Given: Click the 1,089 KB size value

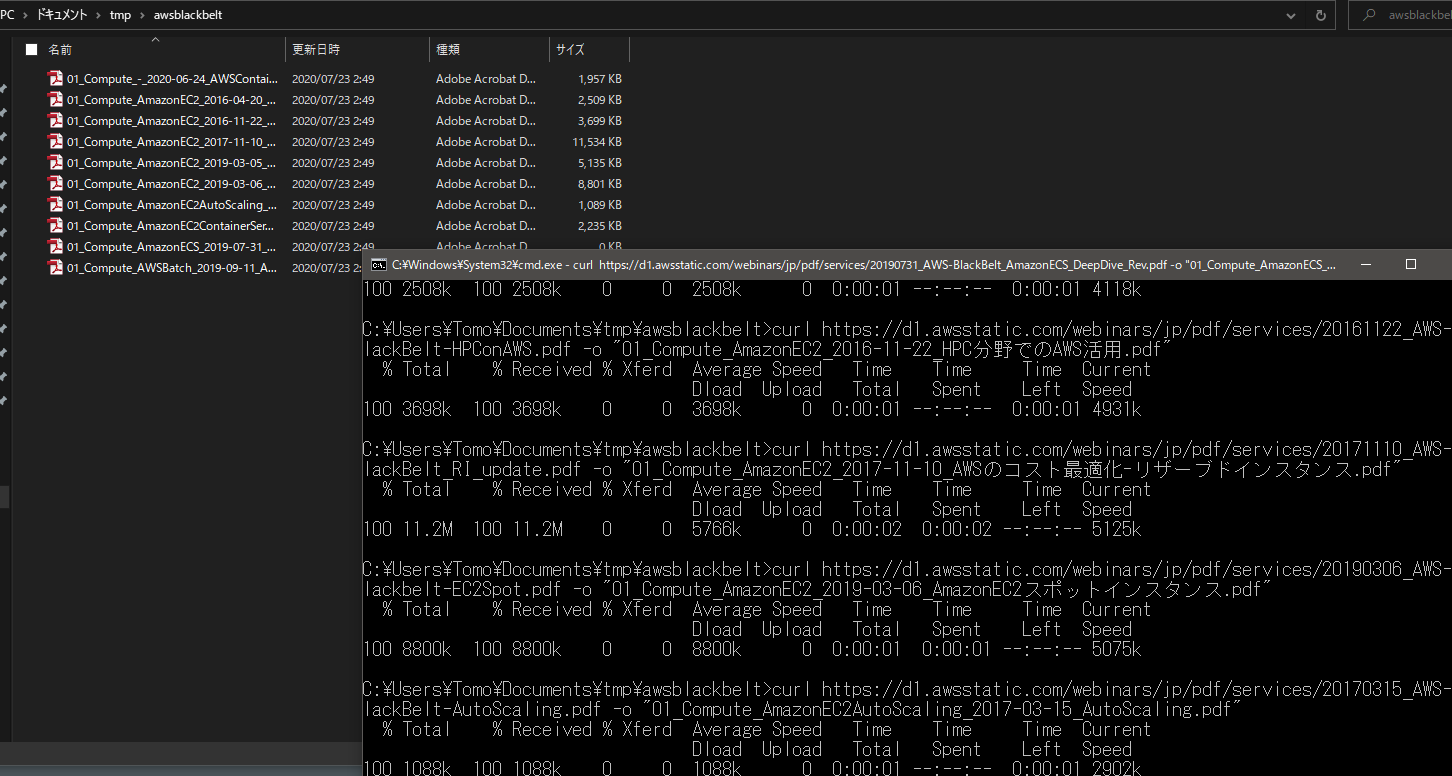Looking at the screenshot, I should (x=600, y=204).
